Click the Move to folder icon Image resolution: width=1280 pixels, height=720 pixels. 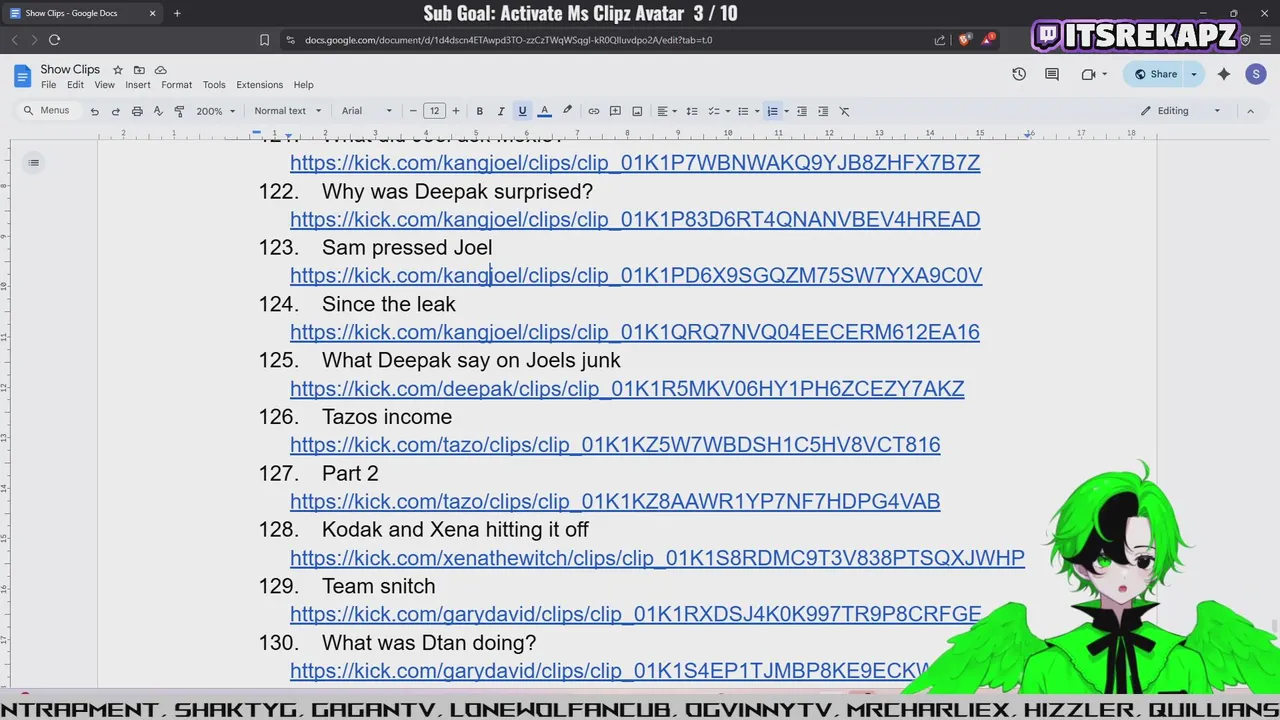coord(139,70)
